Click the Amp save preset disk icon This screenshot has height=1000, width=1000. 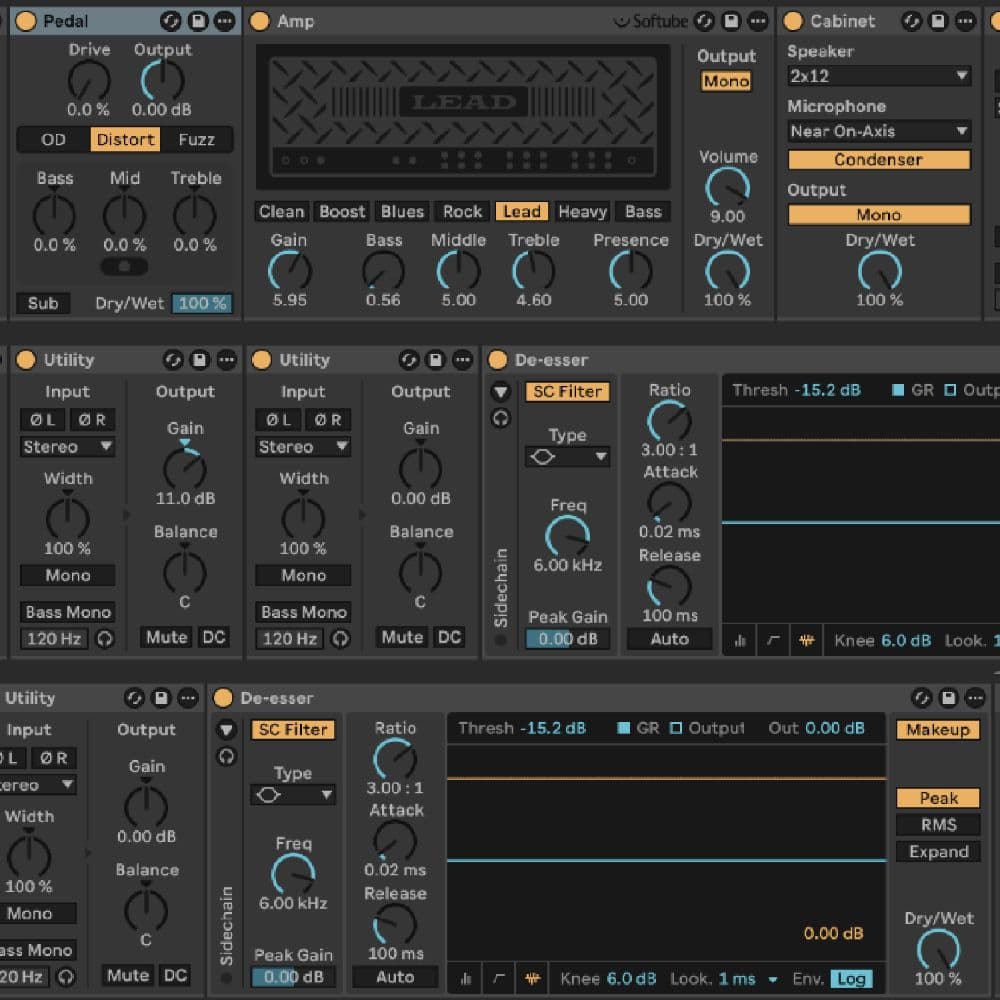pyautogui.click(x=731, y=21)
